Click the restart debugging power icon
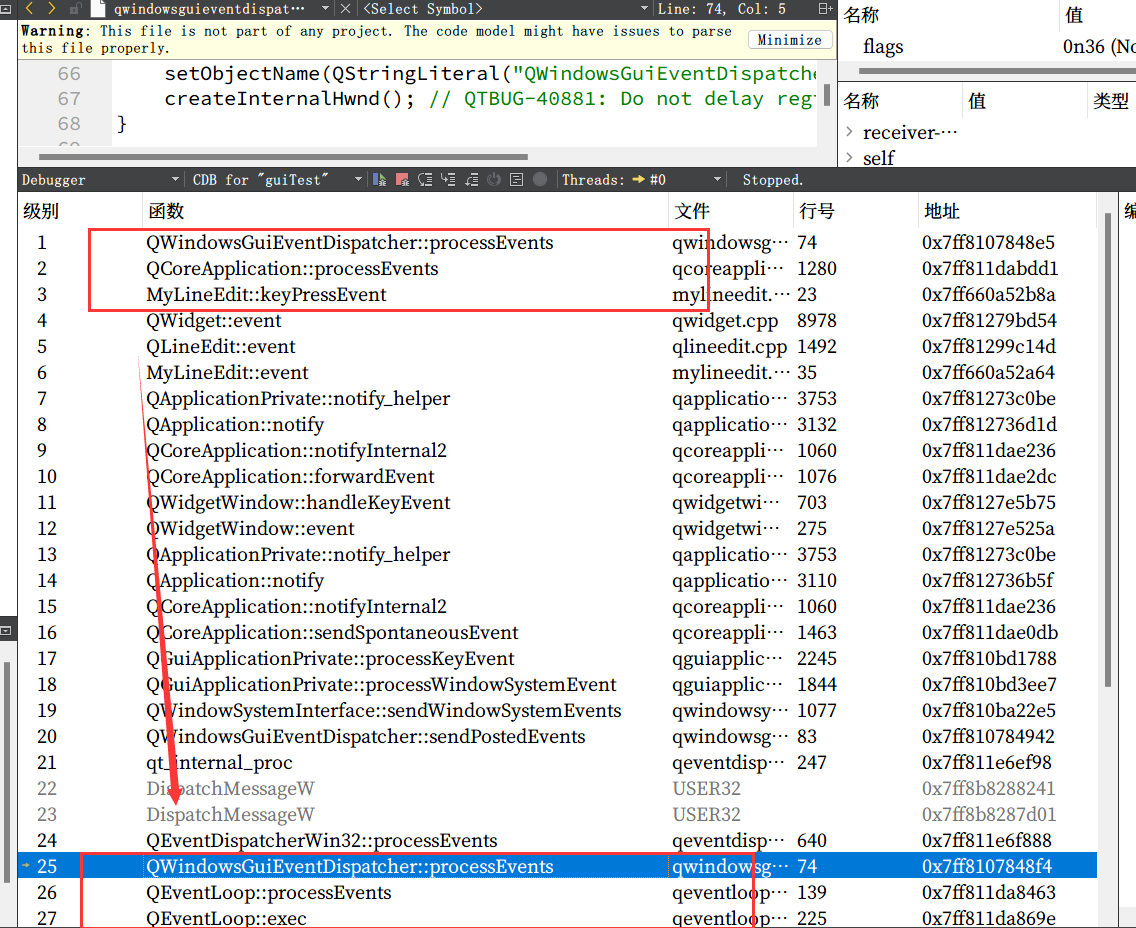This screenshot has height=928, width=1136. [494, 180]
